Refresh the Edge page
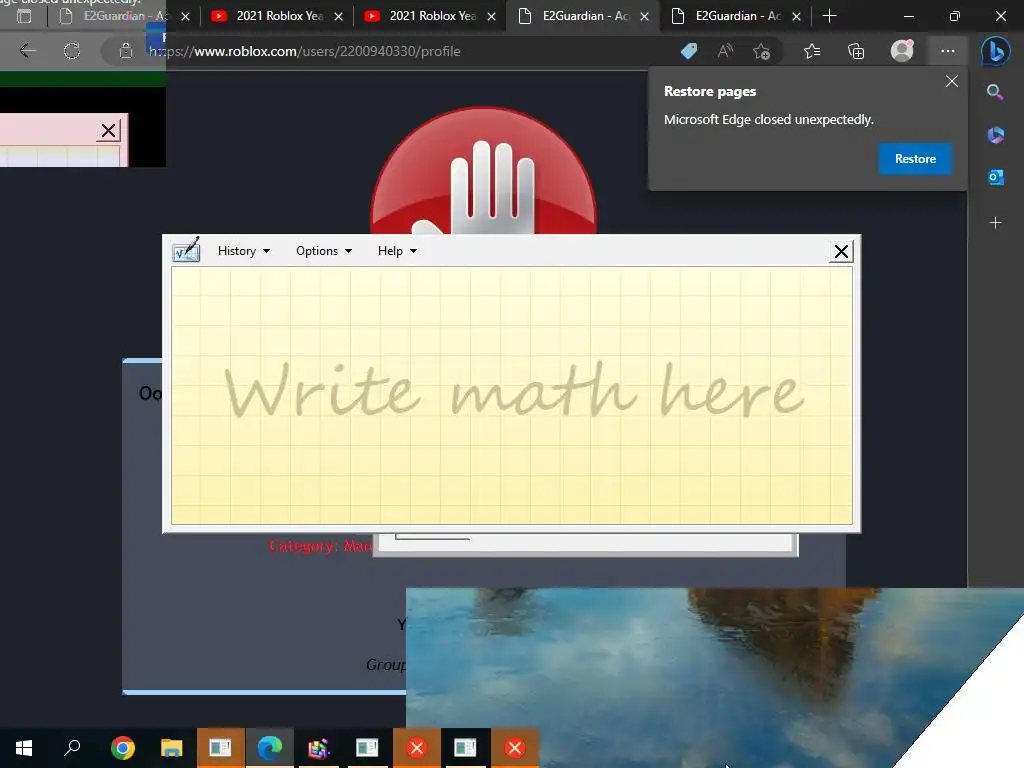Viewport: 1024px width, 768px height. click(x=72, y=51)
